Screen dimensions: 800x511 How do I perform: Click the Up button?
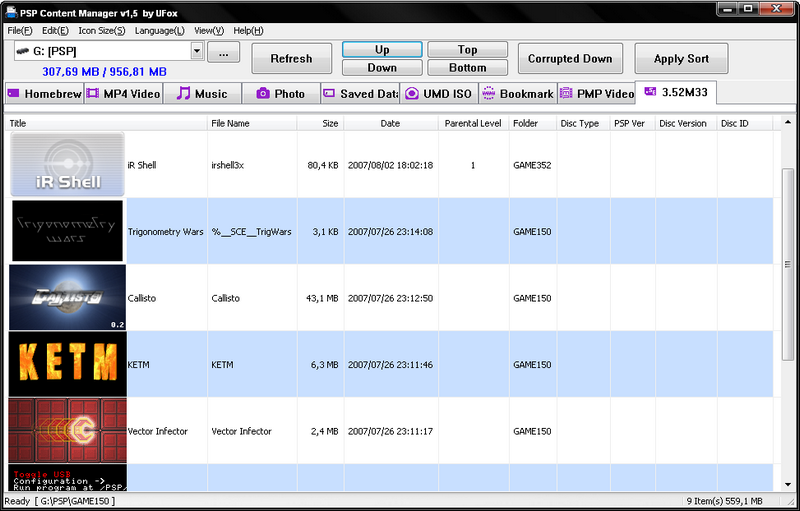click(x=382, y=49)
